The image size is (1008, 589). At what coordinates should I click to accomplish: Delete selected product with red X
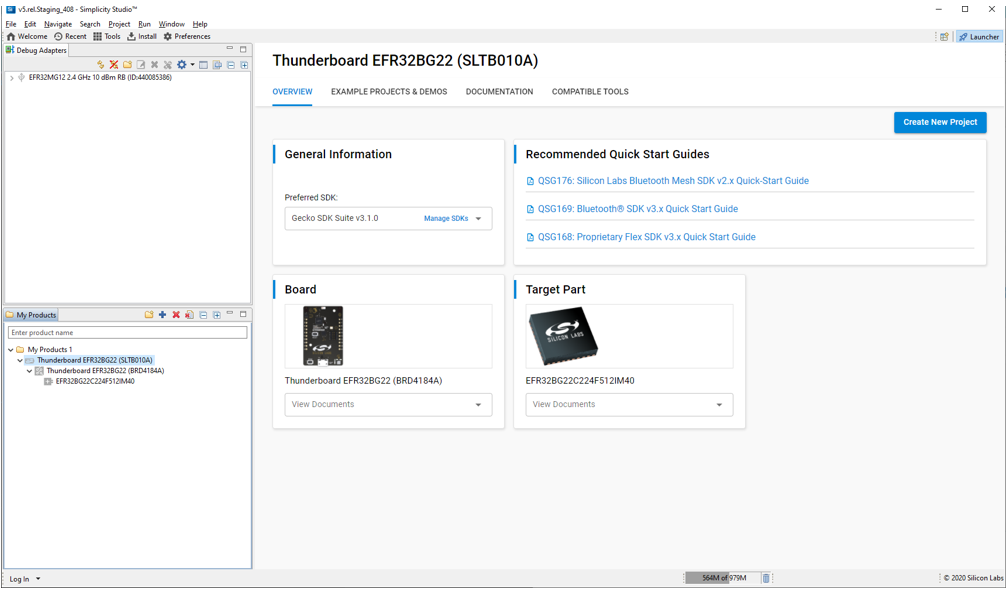point(176,315)
